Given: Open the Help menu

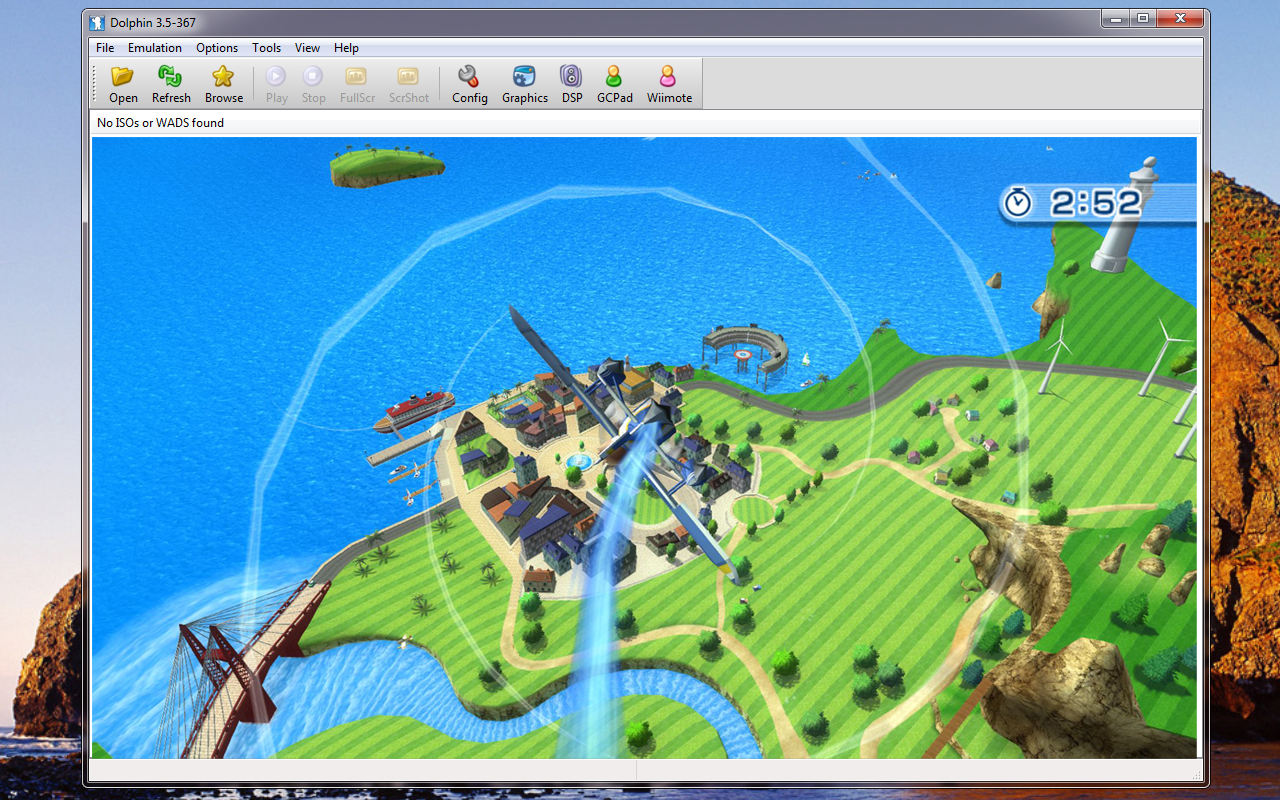Looking at the screenshot, I should click(x=346, y=48).
